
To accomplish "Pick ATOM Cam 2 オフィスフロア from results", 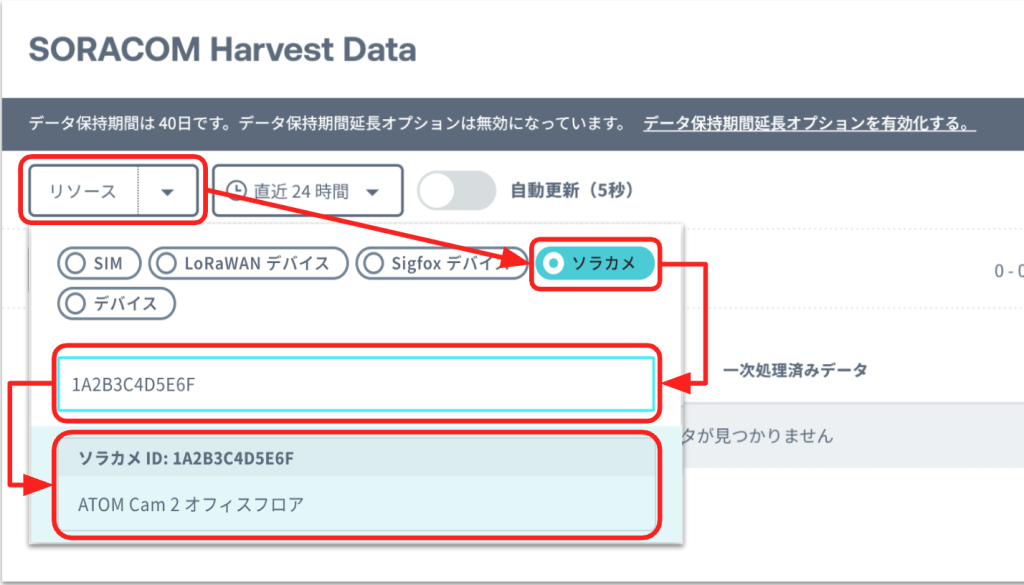I will [357, 504].
